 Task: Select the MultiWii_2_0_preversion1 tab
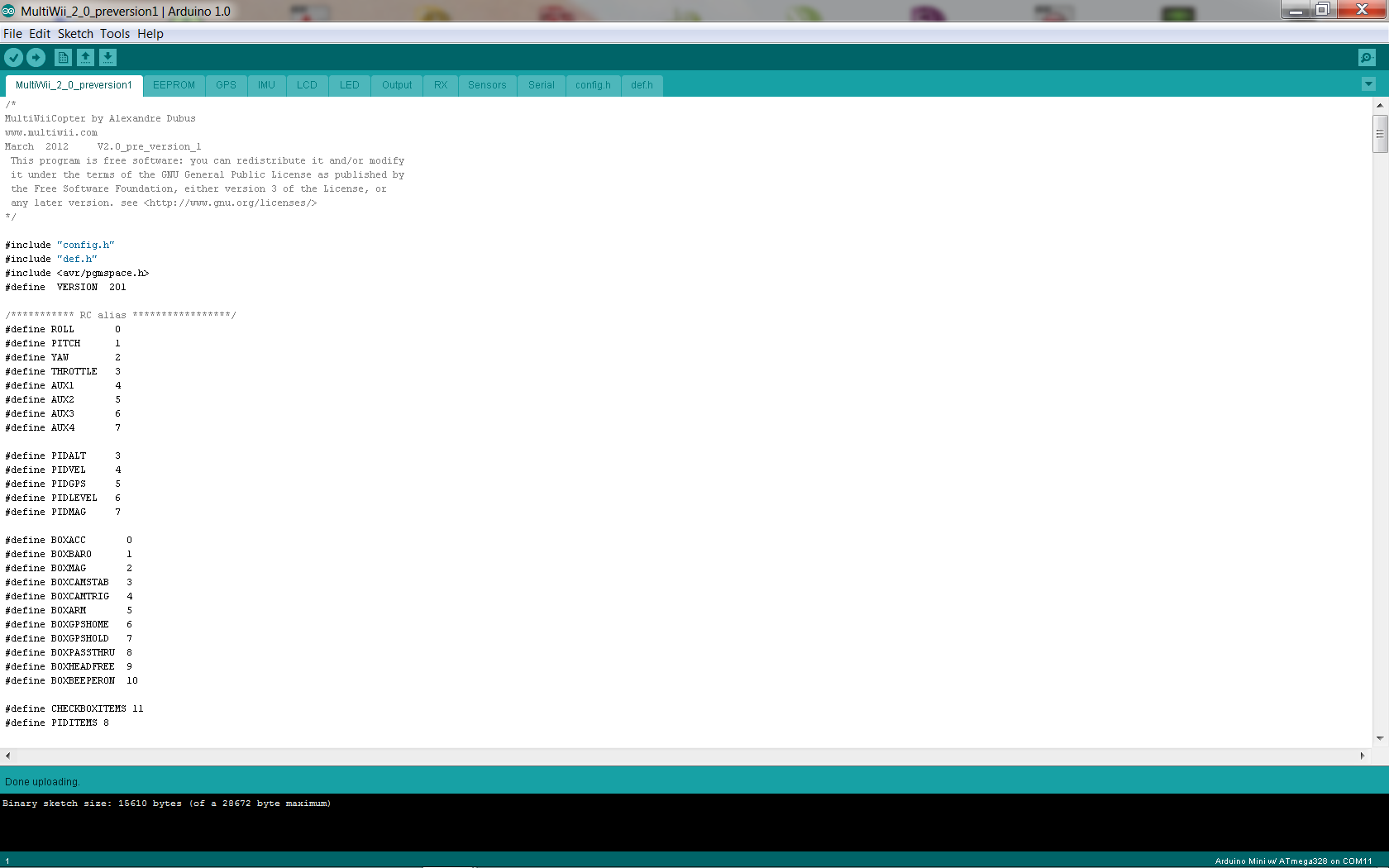74,85
